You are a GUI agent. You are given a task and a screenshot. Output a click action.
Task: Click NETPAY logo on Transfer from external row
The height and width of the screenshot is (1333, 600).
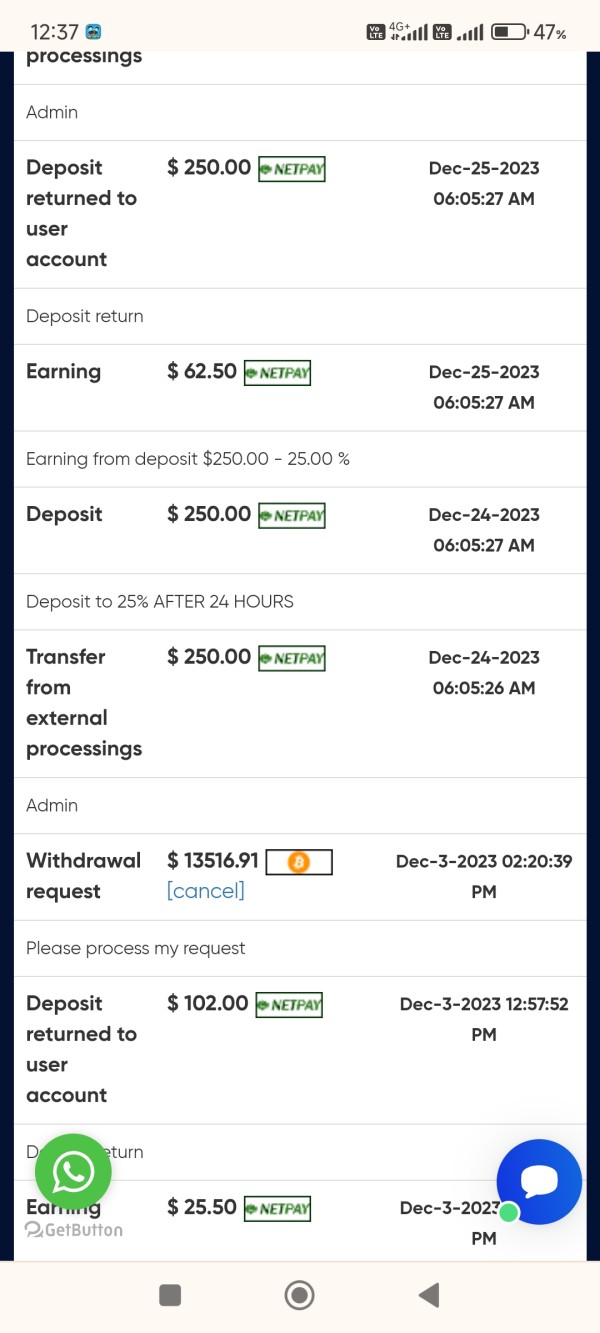(292, 658)
